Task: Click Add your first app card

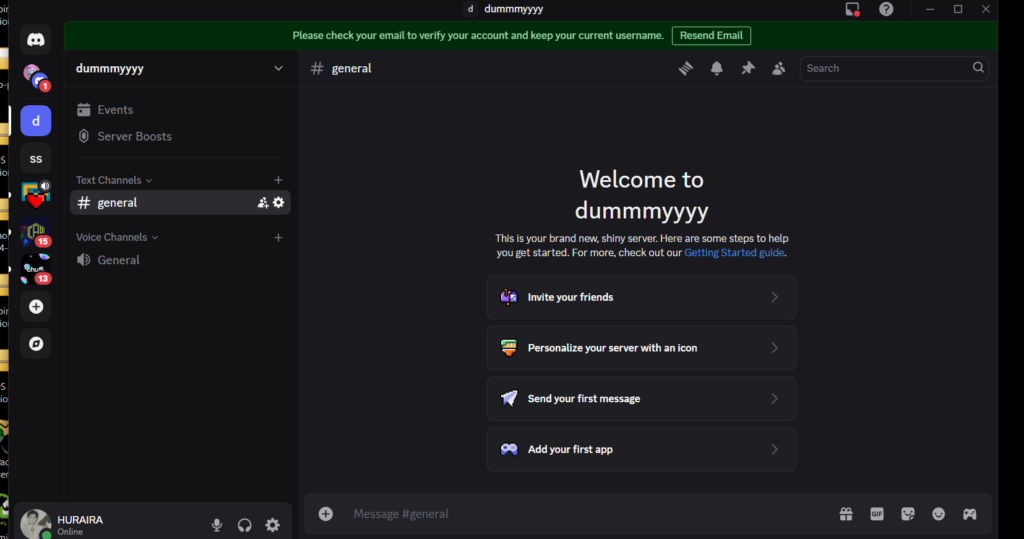Action: (641, 449)
